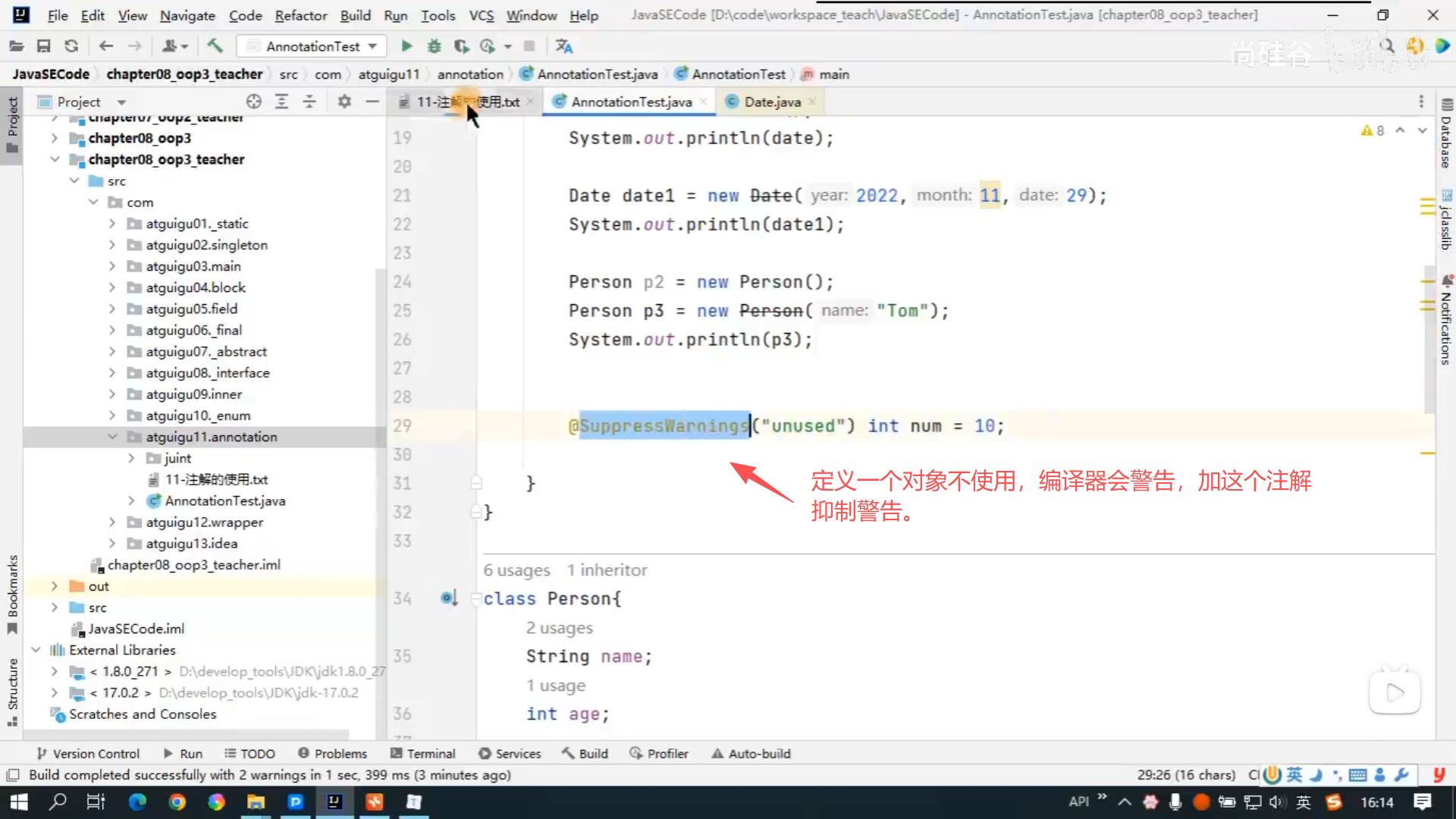This screenshot has width=1456, height=819.
Task: Click the green Run button in the toolbar
Action: click(406, 46)
